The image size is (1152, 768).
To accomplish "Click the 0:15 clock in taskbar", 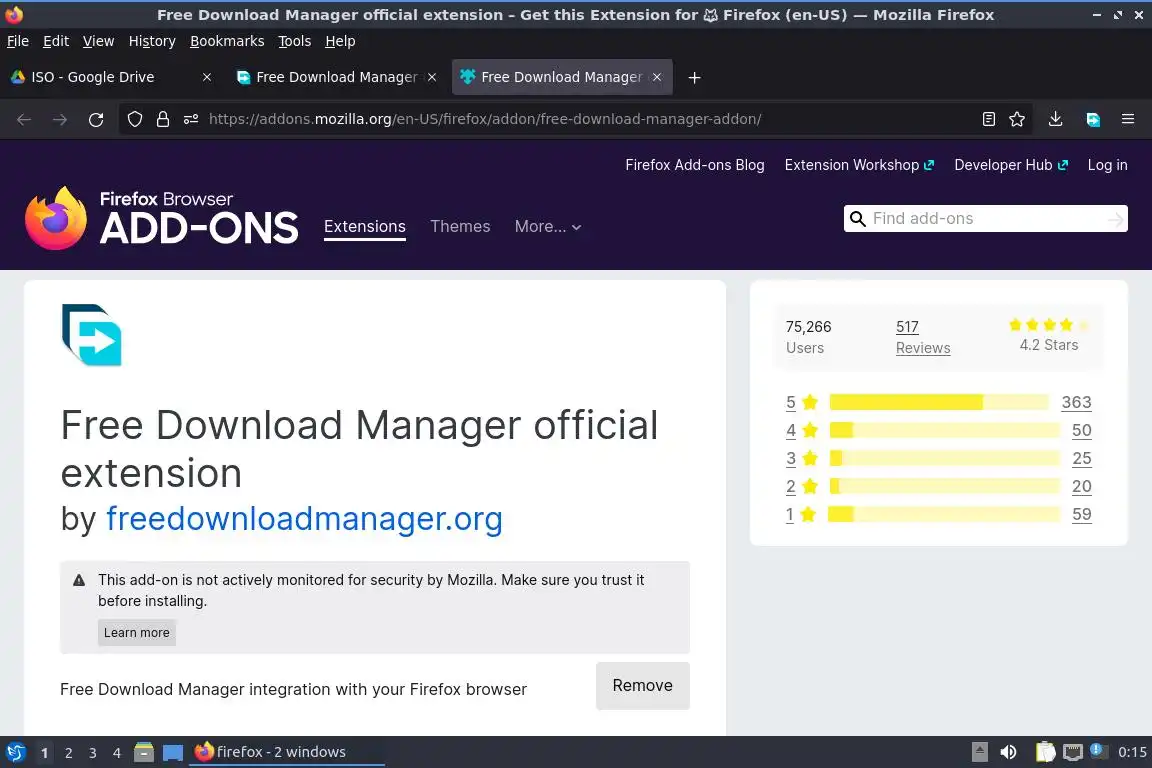I will point(1132,752).
